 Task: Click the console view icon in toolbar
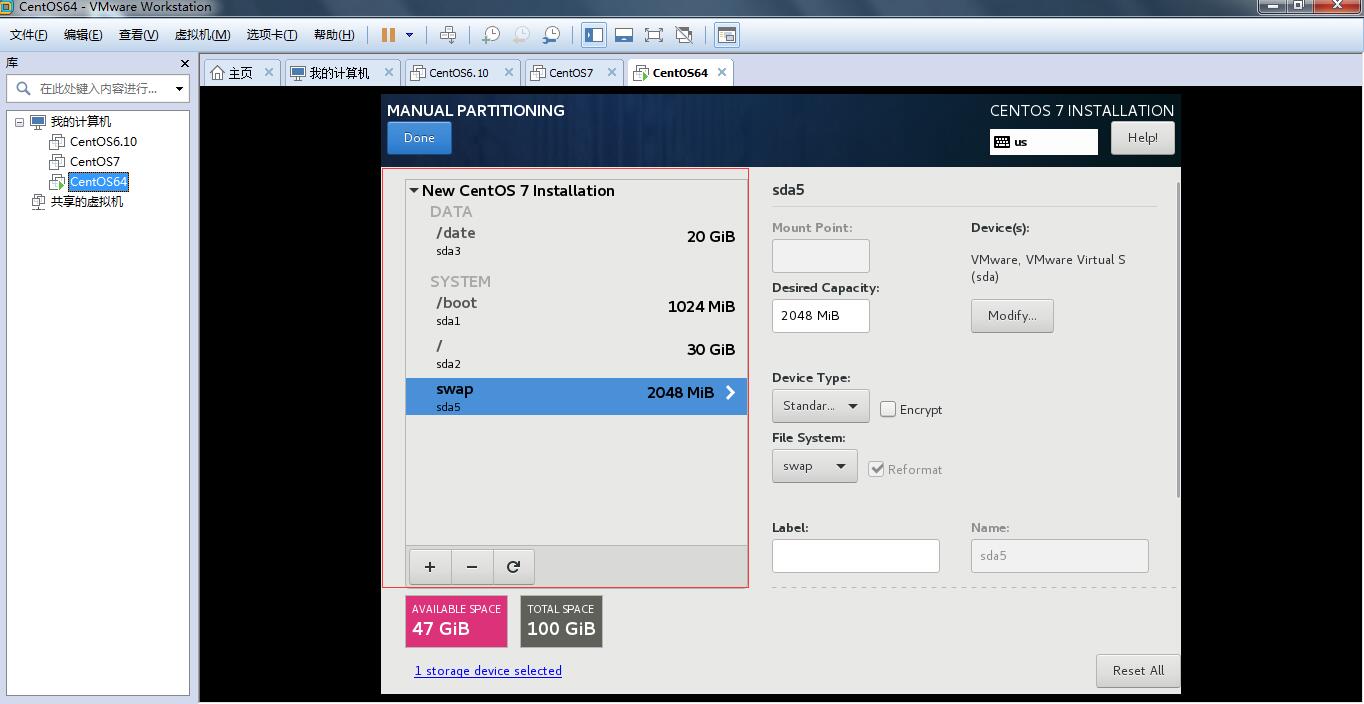[x=727, y=35]
